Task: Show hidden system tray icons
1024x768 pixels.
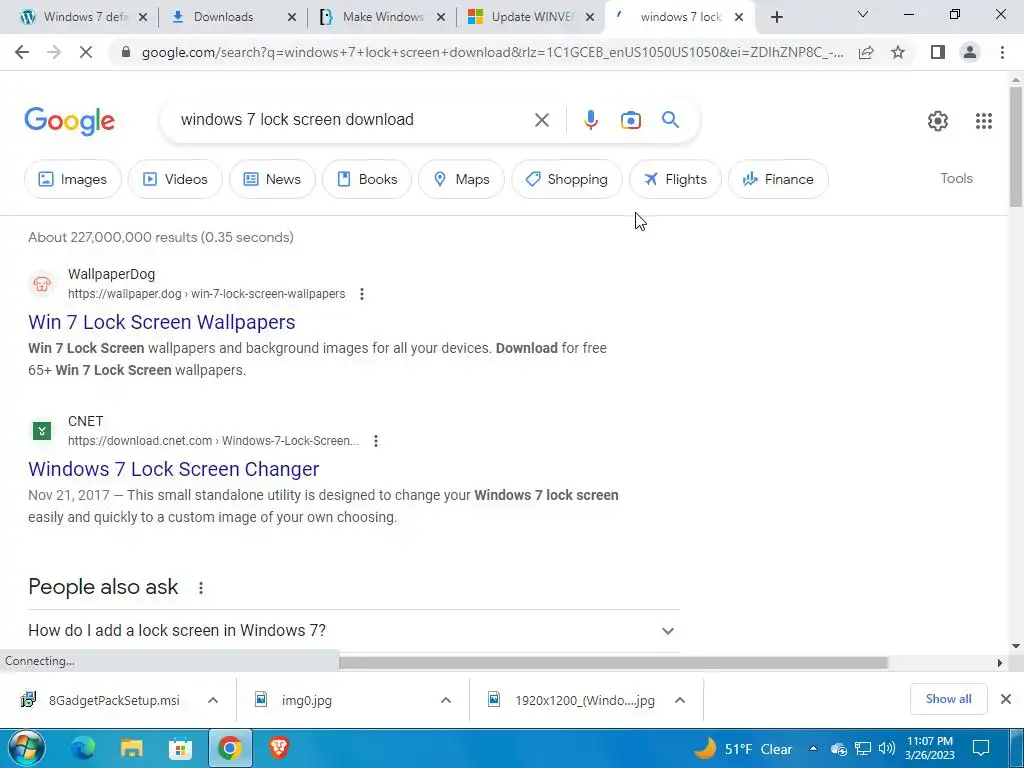Action: [x=813, y=748]
